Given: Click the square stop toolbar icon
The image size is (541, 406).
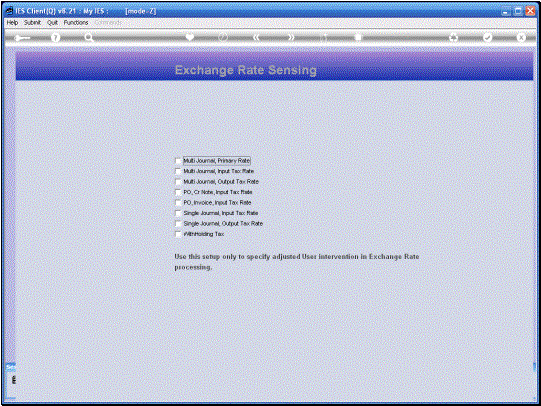Looking at the screenshot, I should click(358, 37).
